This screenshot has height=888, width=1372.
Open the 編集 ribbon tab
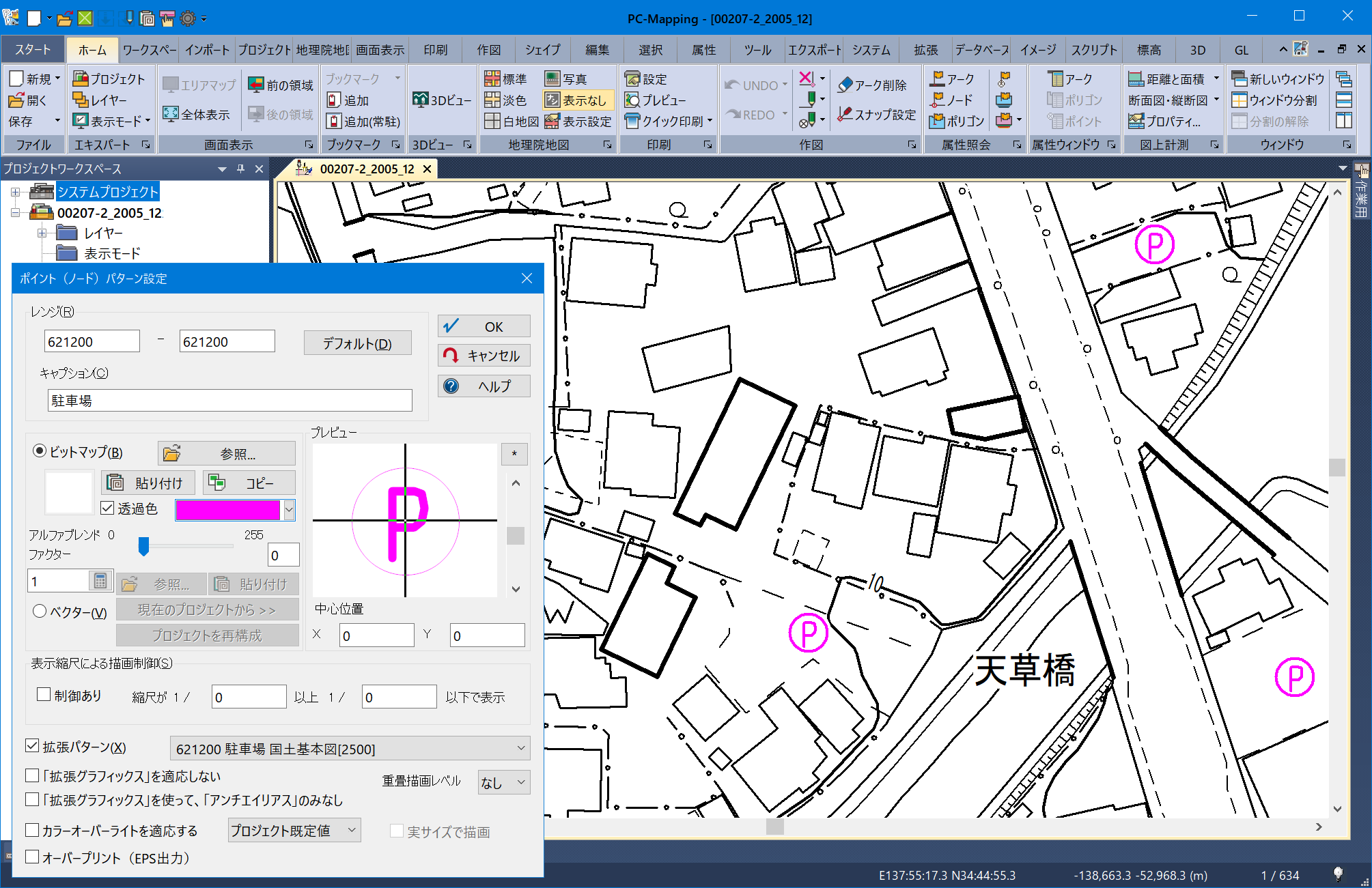point(597,50)
